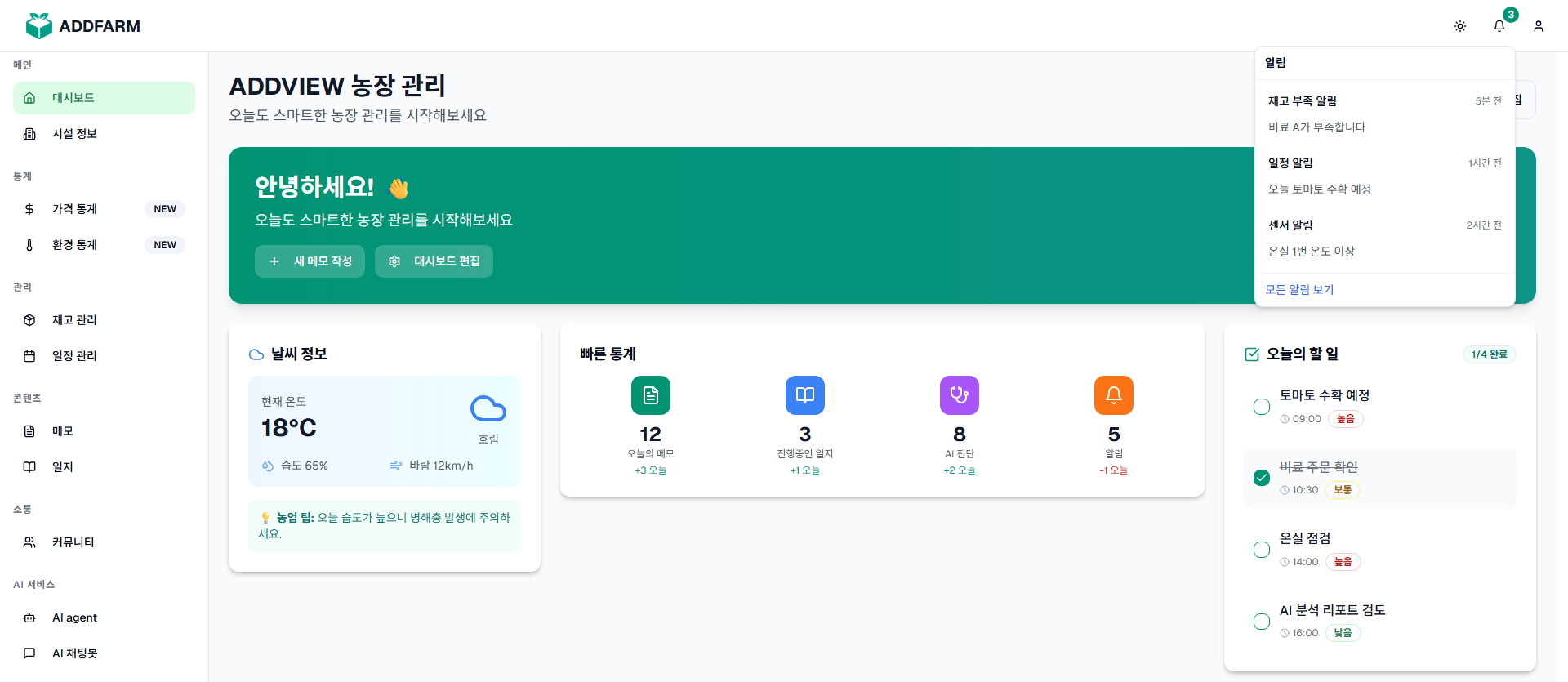
Task: Click the lightbulb icon beside 농업 팁
Action: pyautogui.click(x=265, y=518)
